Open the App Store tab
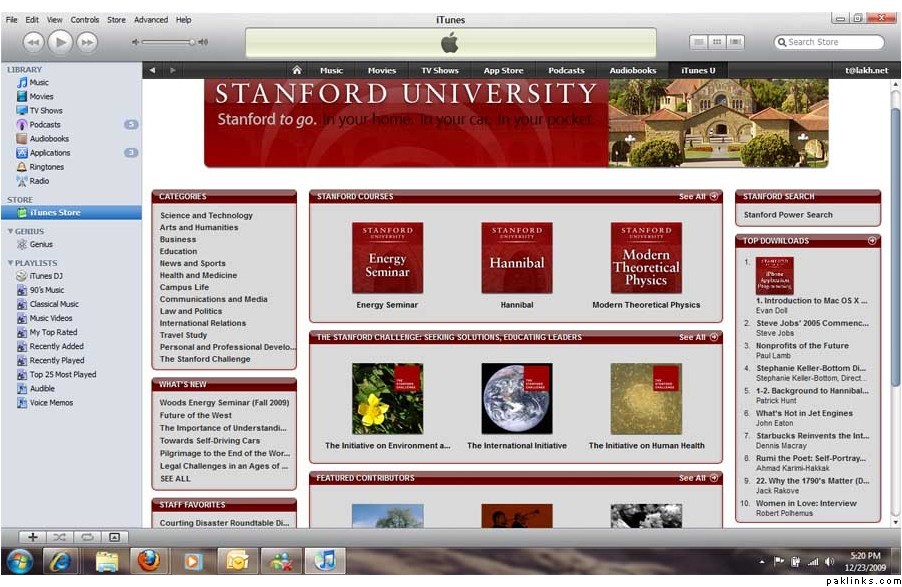Screen dimensions: 902x587 pos(503,70)
